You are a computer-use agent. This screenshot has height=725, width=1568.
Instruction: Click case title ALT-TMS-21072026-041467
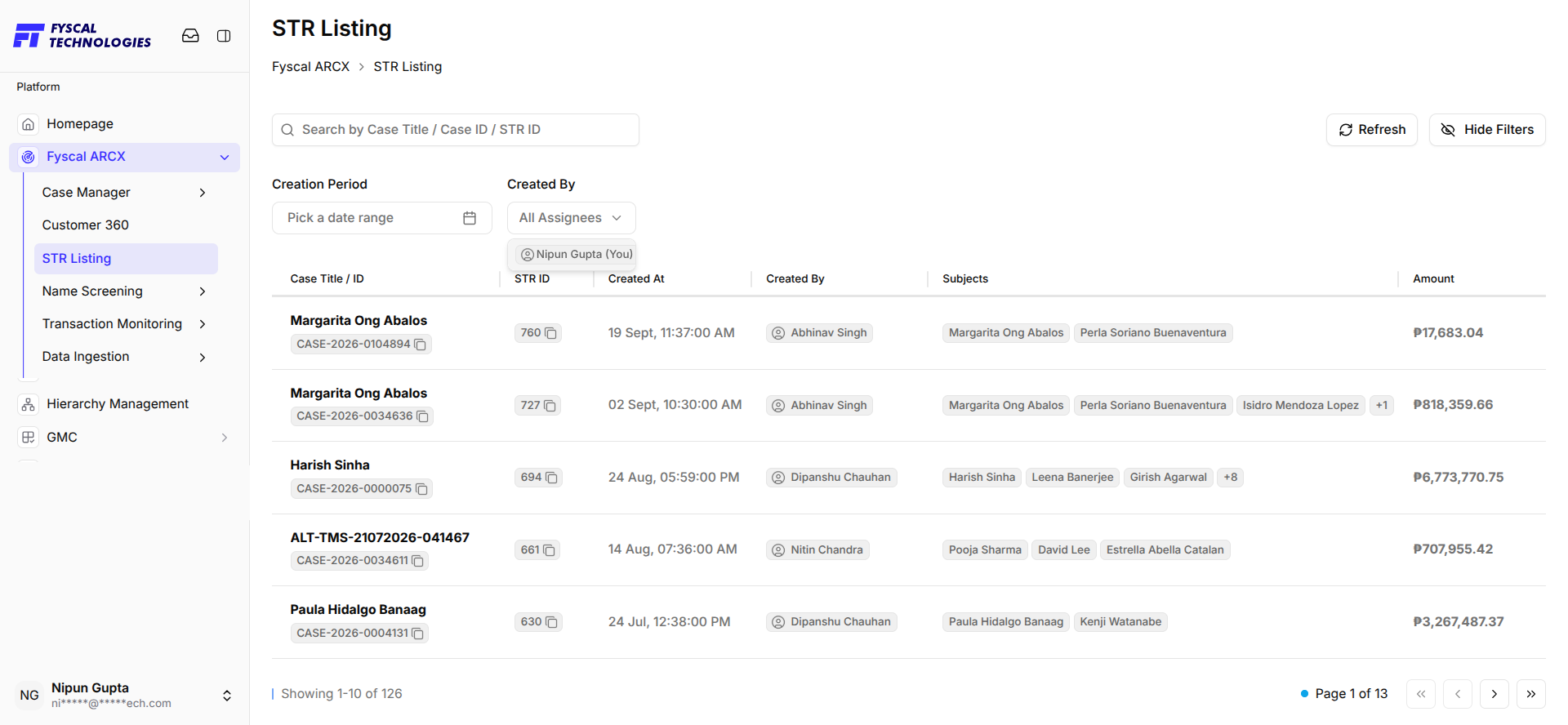(x=380, y=538)
